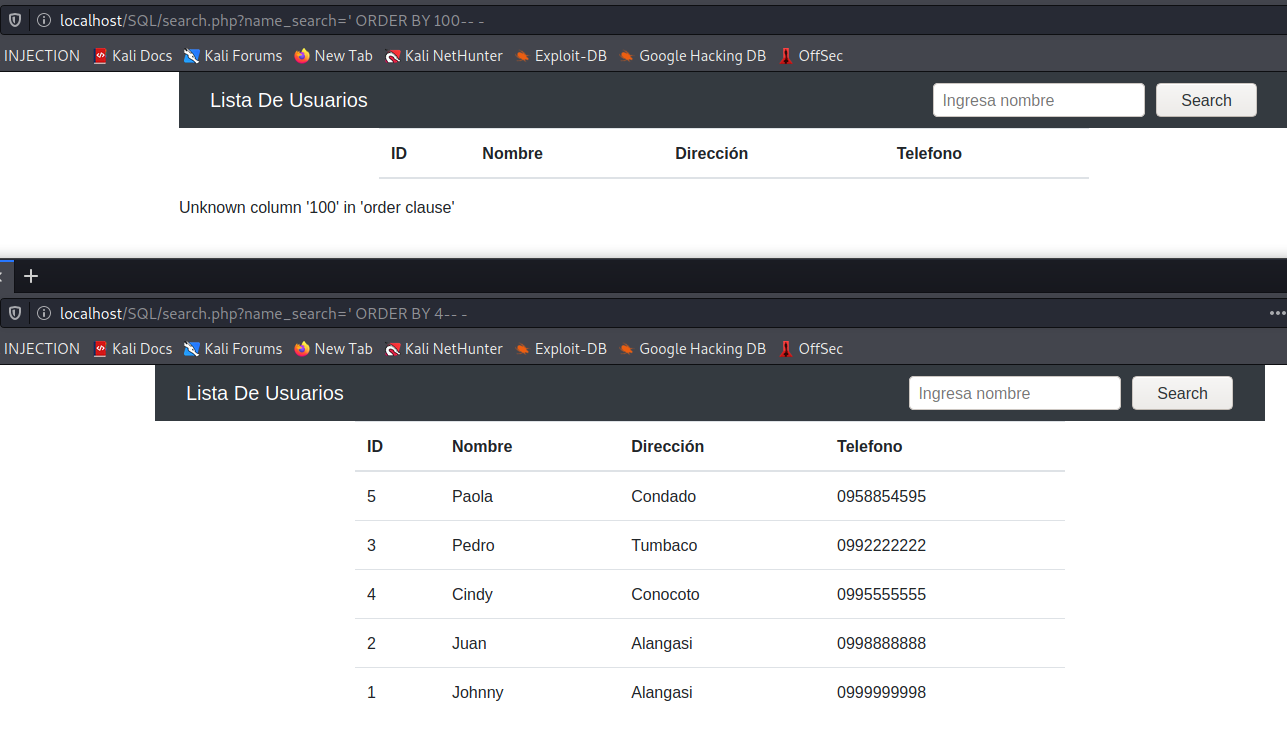This screenshot has height=734, width=1287.
Task: Click 'Ingresa nombre' field above the user table
Action: [x=1015, y=393]
